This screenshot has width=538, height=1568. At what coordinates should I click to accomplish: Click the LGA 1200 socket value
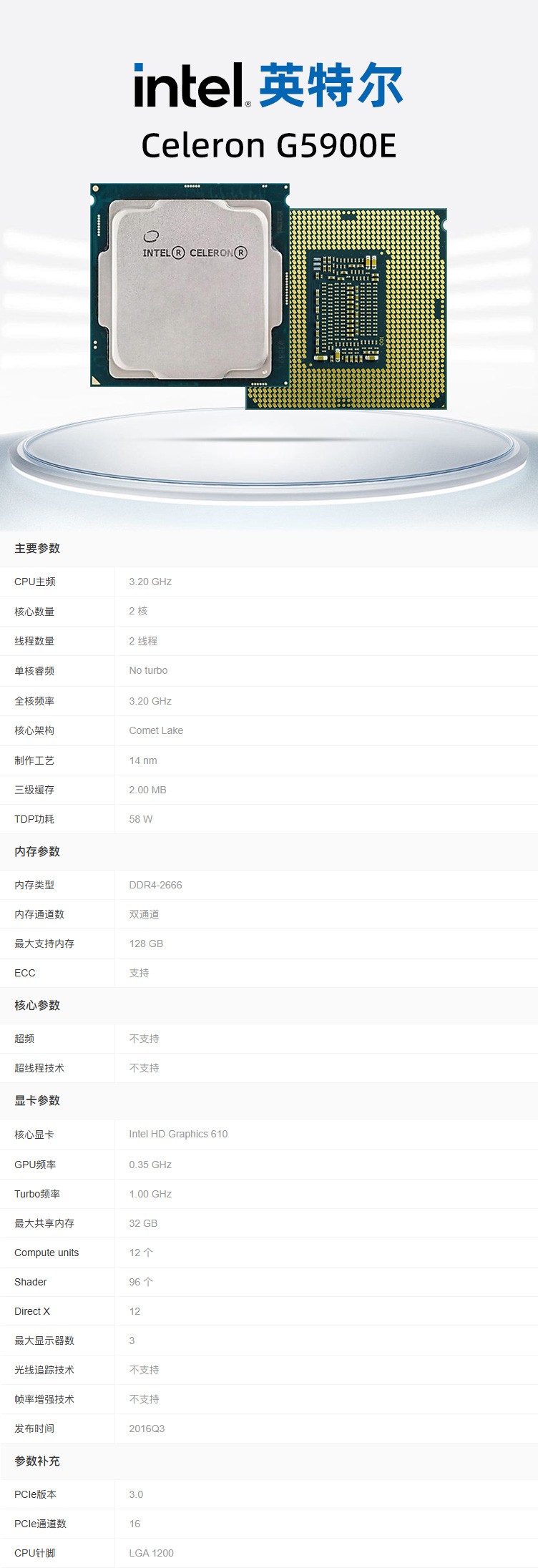coord(151,1554)
